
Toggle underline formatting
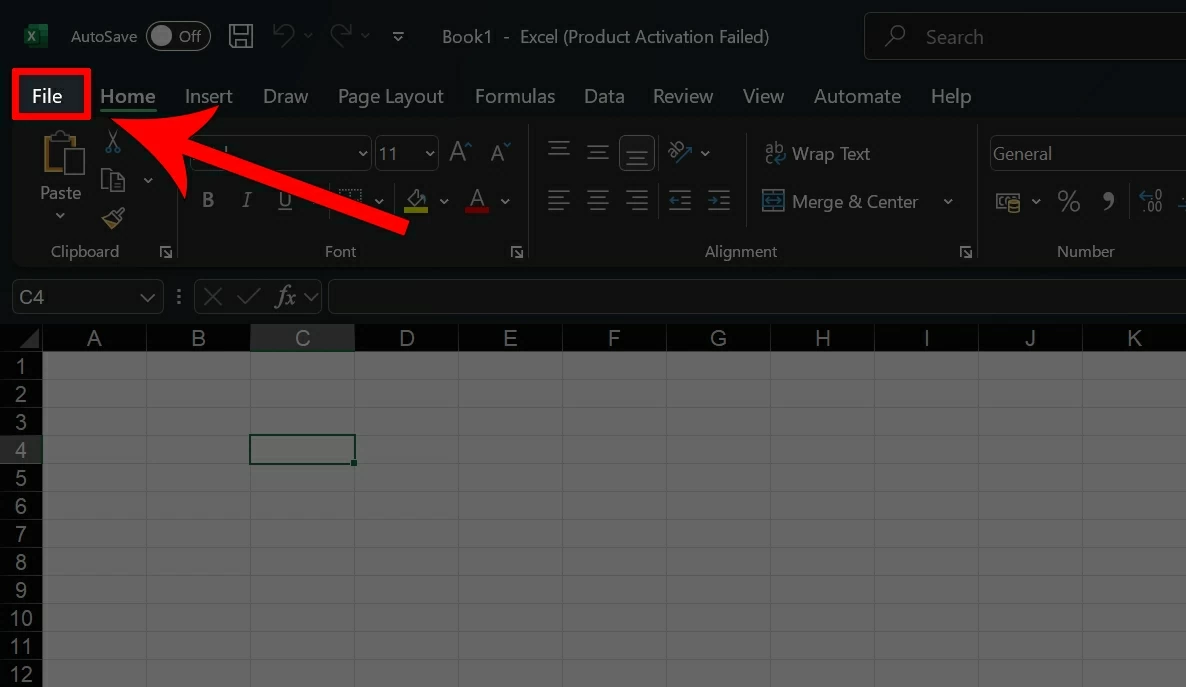[x=285, y=200]
